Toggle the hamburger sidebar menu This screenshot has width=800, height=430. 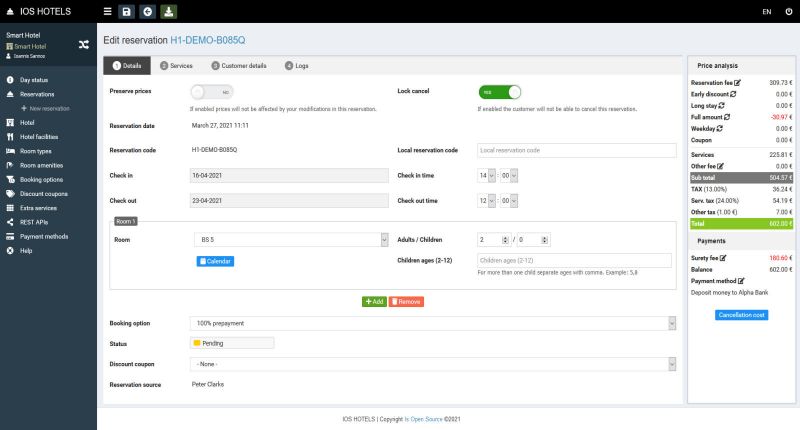[107, 11]
